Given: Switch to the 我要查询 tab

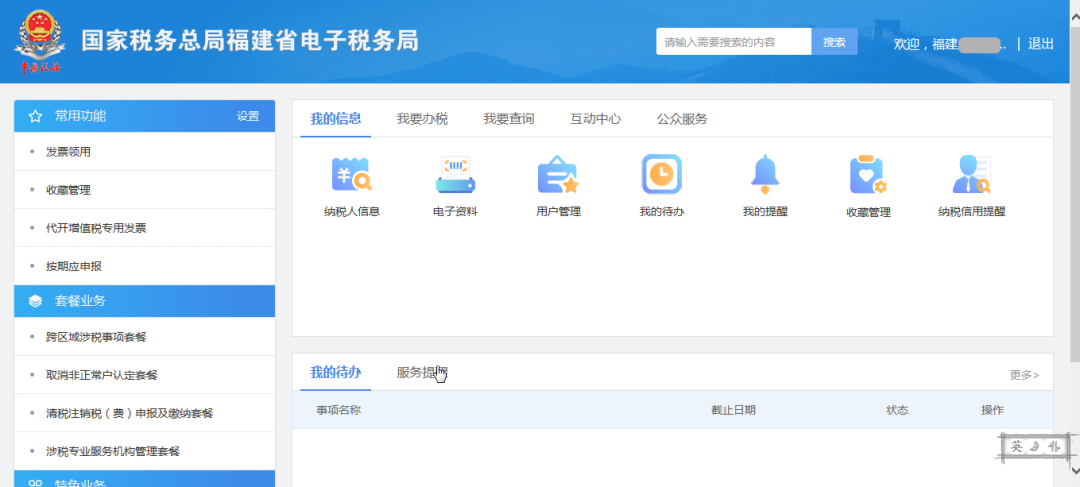Looking at the screenshot, I should [x=509, y=118].
